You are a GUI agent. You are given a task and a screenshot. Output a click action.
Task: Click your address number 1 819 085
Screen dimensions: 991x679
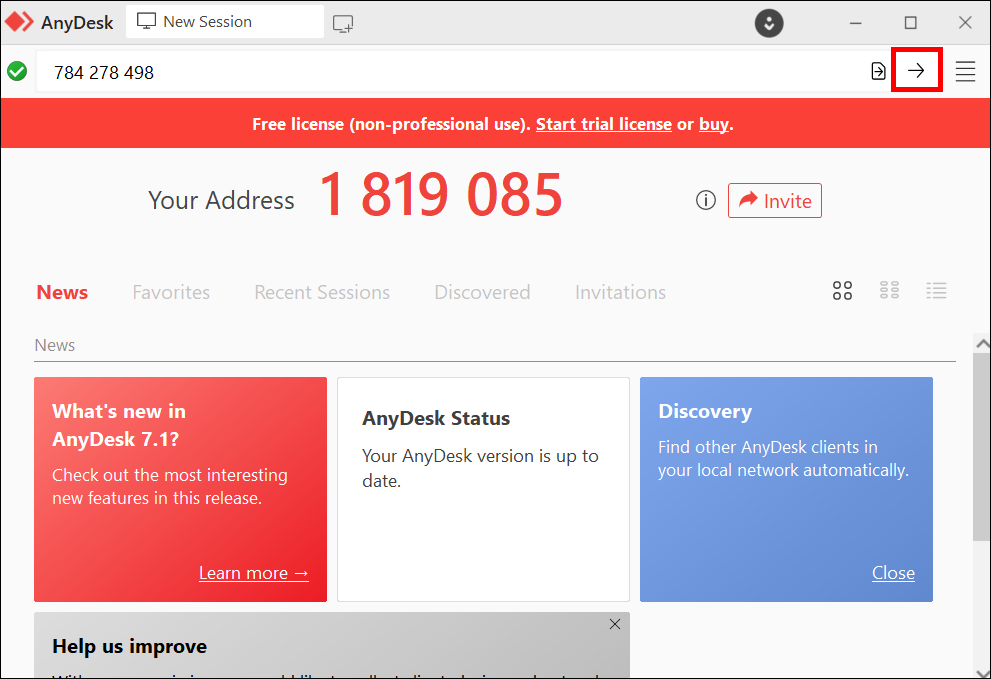[441, 195]
